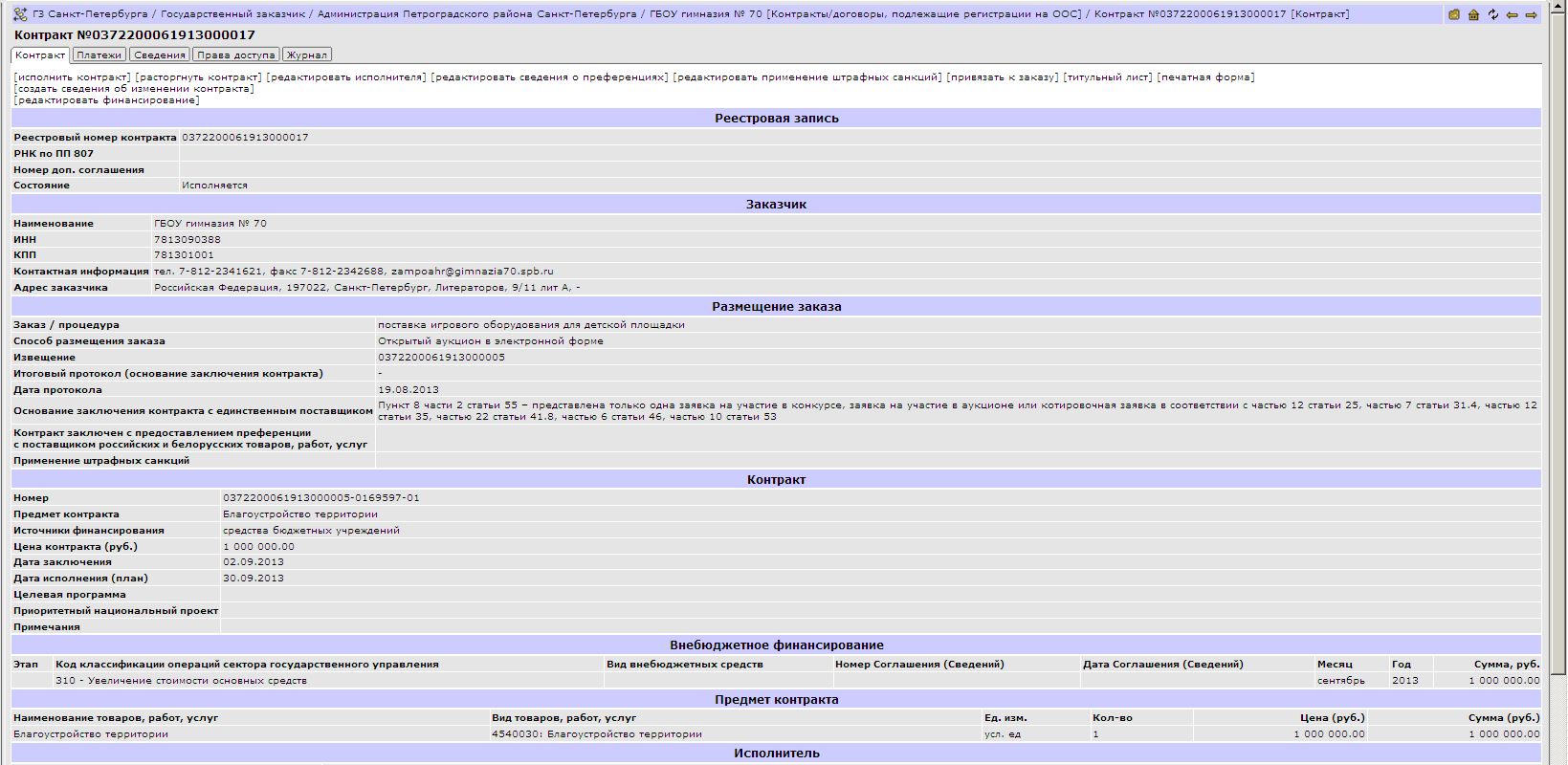Switch to the Сведения tab
The width and height of the screenshot is (1568, 765).
click(x=159, y=55)
